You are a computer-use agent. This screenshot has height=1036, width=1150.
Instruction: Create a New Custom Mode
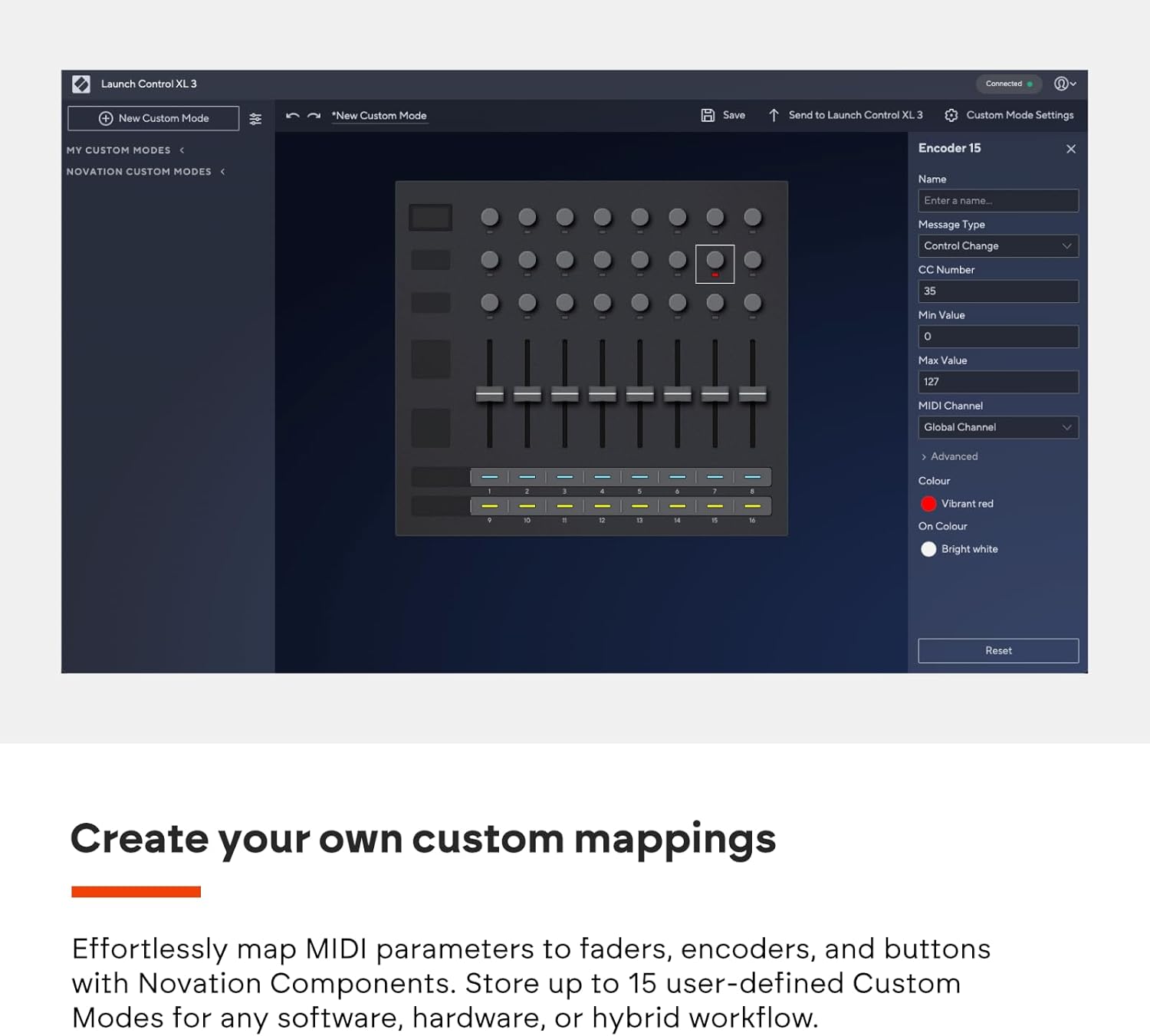click(153, 118)
